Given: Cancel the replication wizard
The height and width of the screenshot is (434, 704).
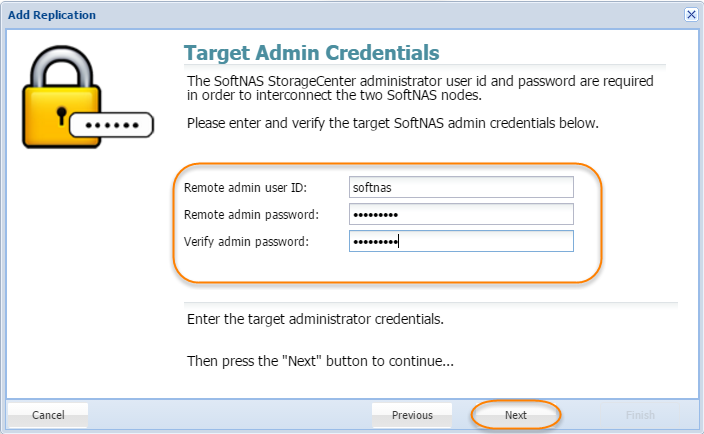Looking at the screenshot, I should pos(48,415).
